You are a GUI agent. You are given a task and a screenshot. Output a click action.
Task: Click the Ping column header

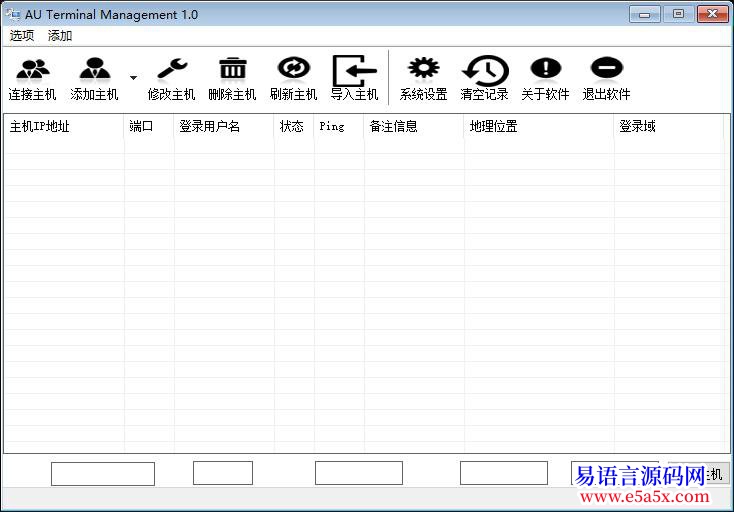(x=339, y=126)
